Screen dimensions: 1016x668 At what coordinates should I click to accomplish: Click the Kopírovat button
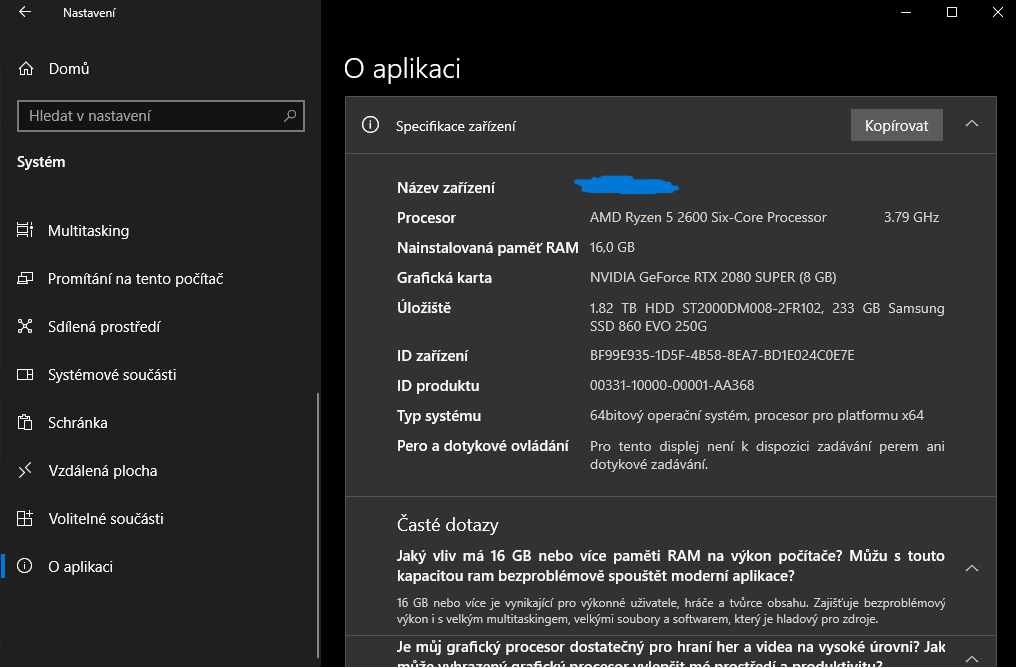tap(896, 124)
